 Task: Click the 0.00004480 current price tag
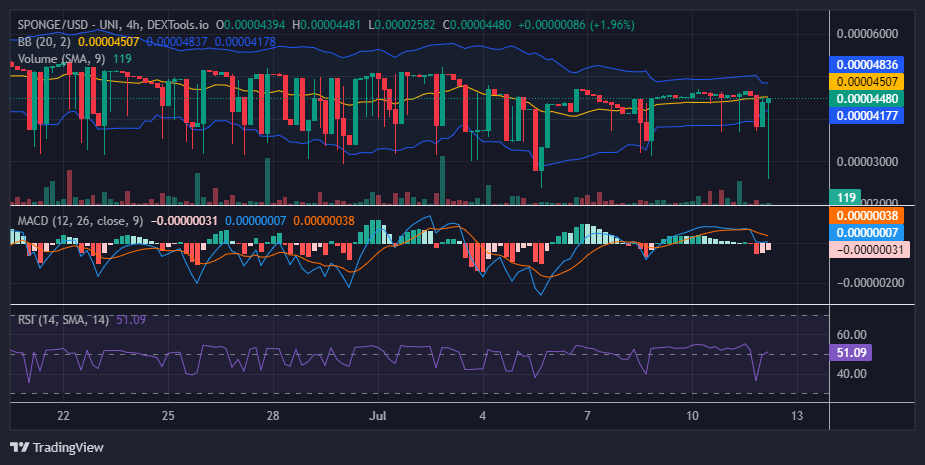866,99
